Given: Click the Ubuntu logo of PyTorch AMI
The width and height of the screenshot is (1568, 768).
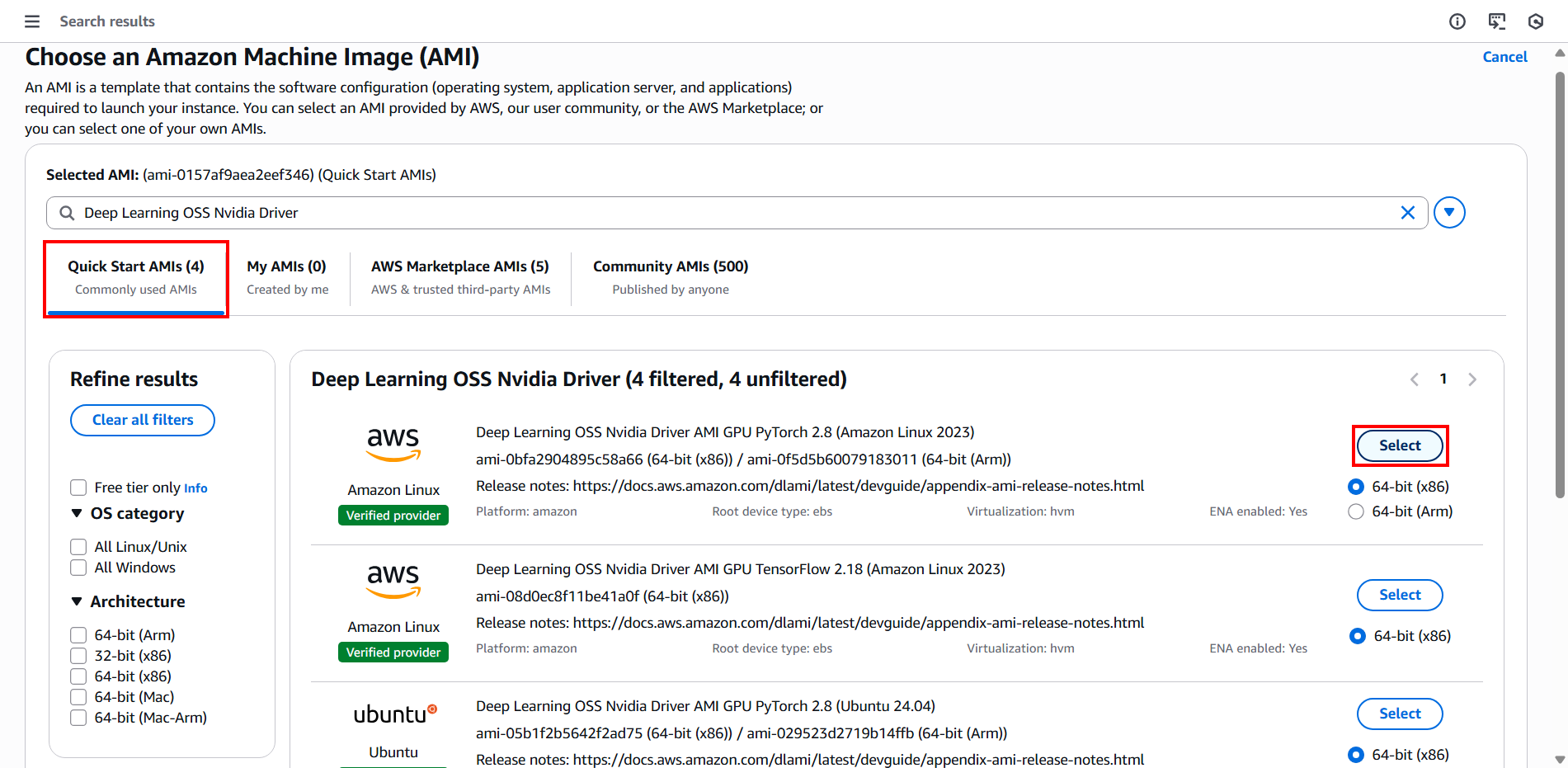Looking at the screenshot, I should coord(395,714).
